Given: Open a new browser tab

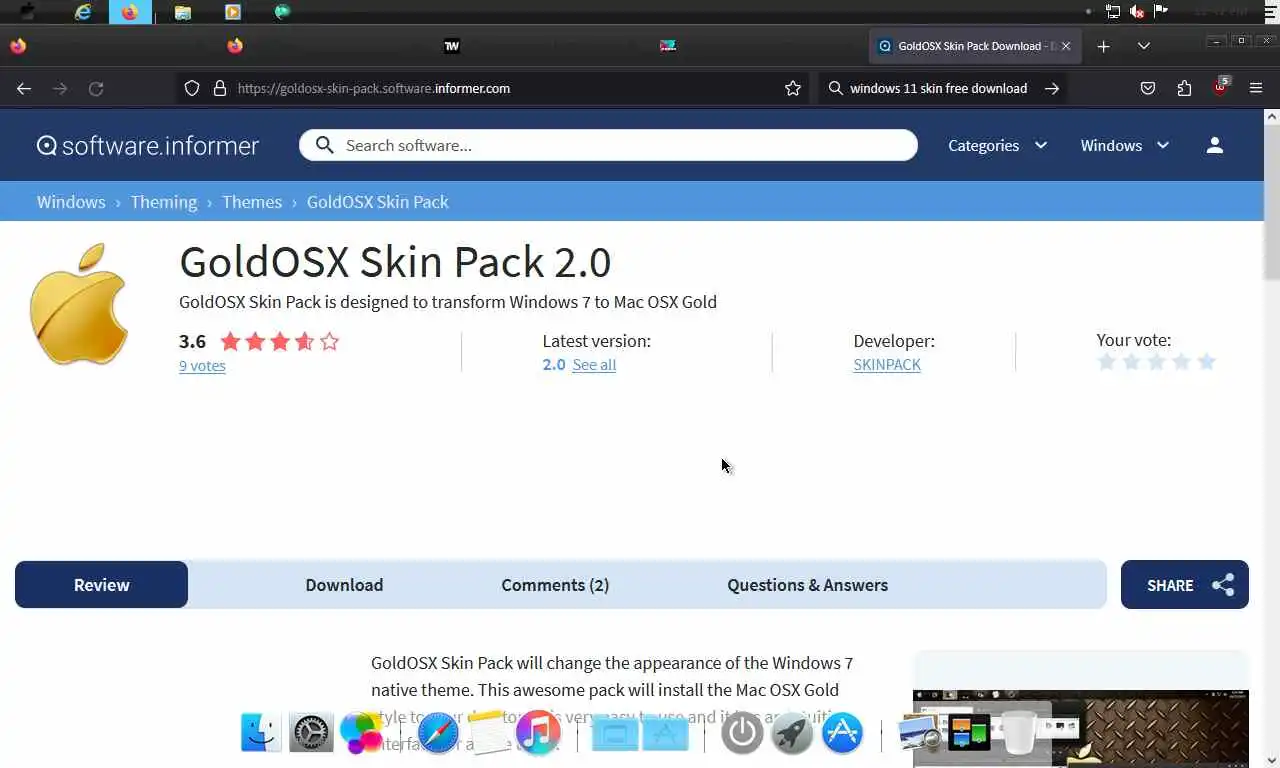Looking at the screenshot, I should pyautogui.click(x=1103, y=46).
